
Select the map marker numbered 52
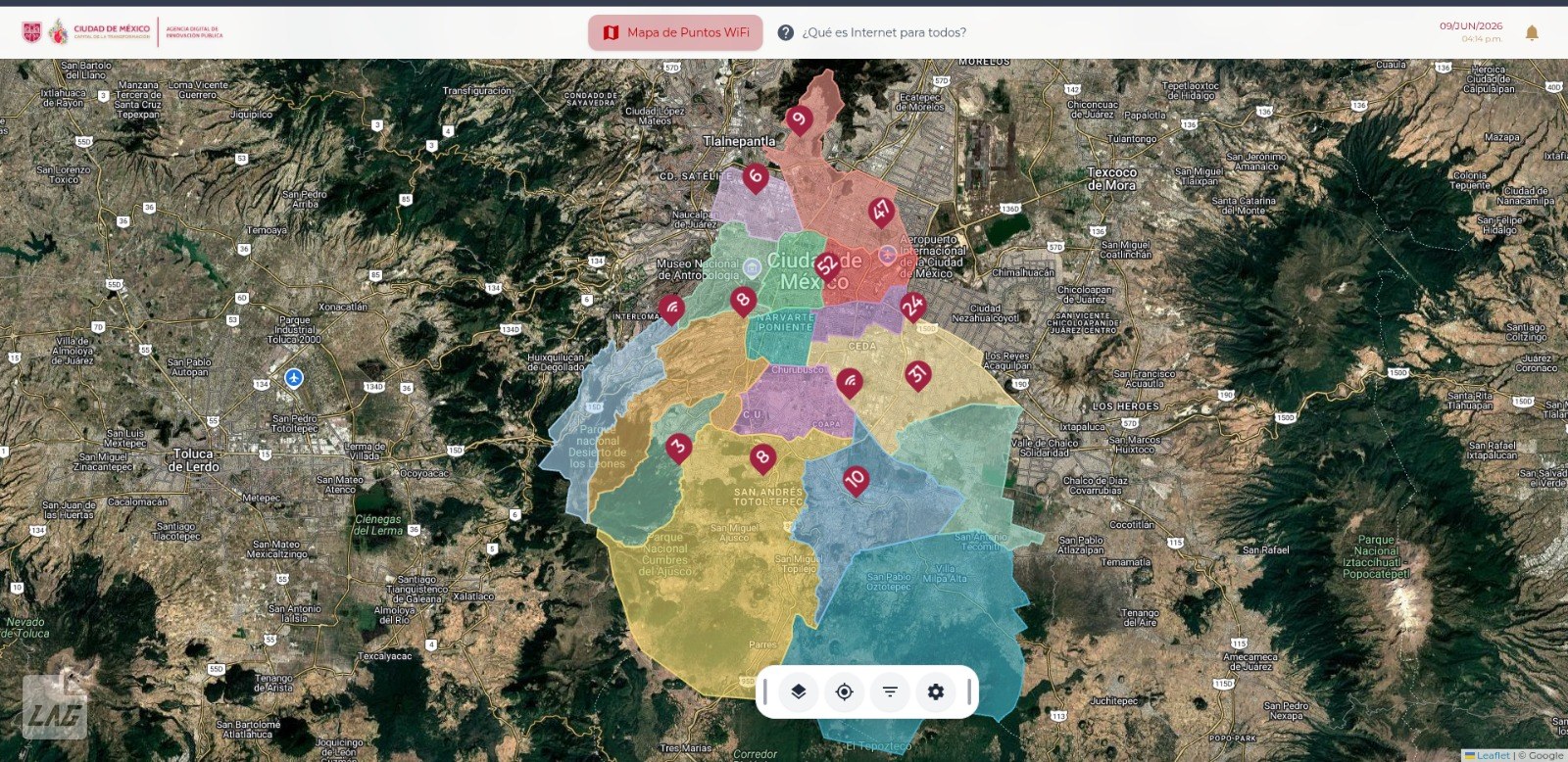coord(827,265)
